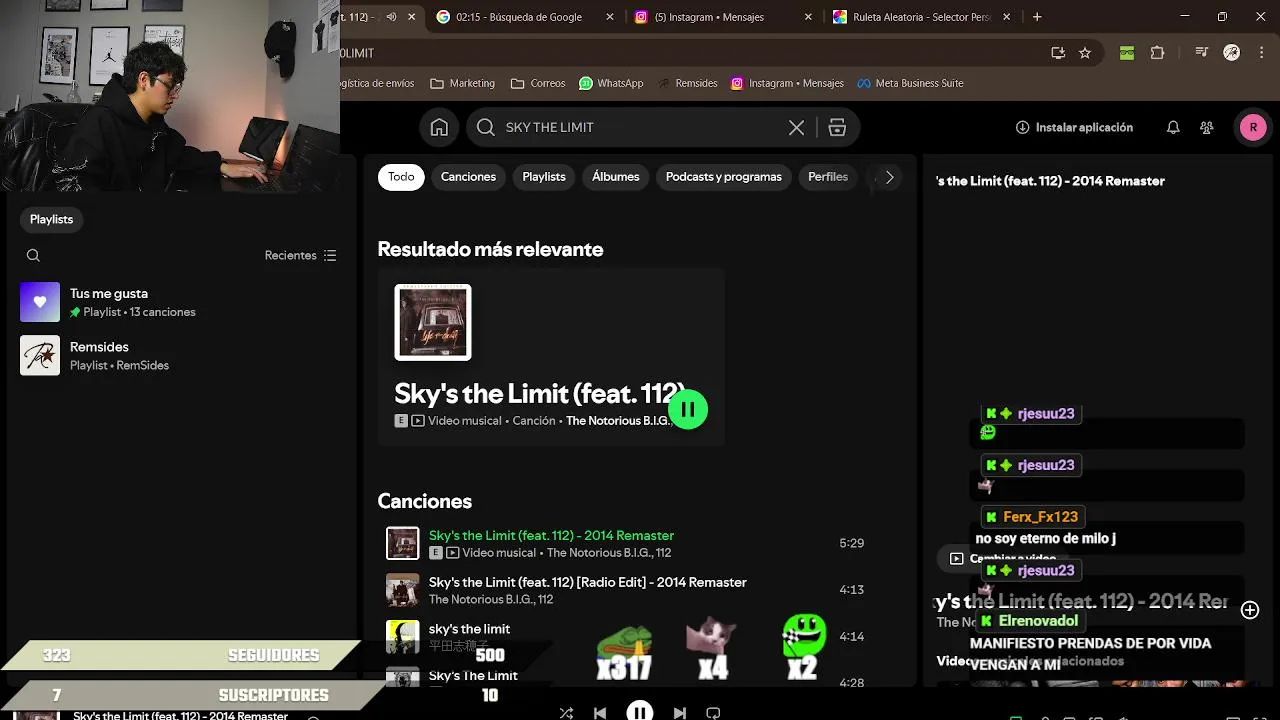The width and height of the screenshot is (1280, 720).
Task: Toggle shuffle in the player bar
Action: click(566, 713)
